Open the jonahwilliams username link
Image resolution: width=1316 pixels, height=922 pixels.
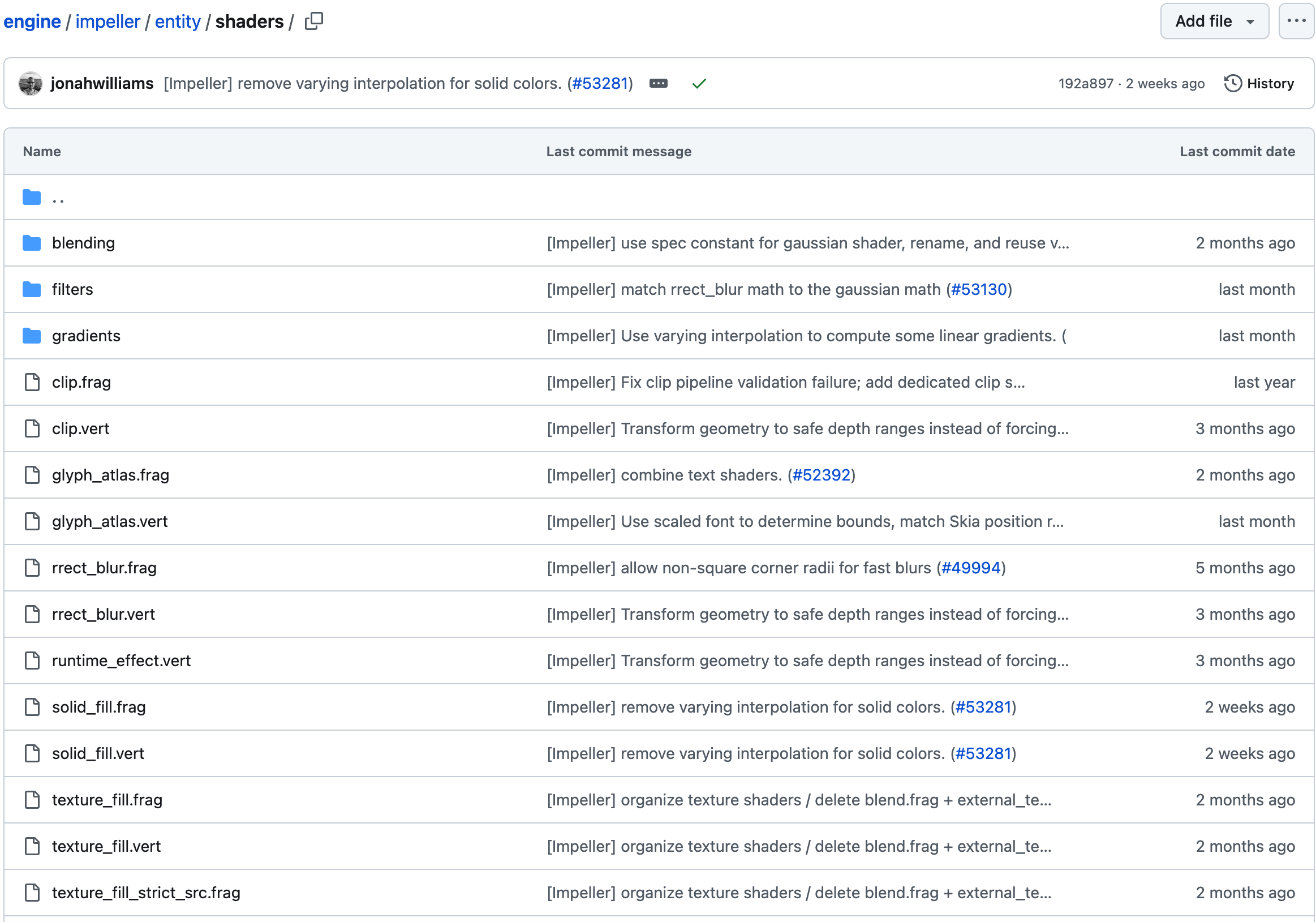(x=102, y=84)
